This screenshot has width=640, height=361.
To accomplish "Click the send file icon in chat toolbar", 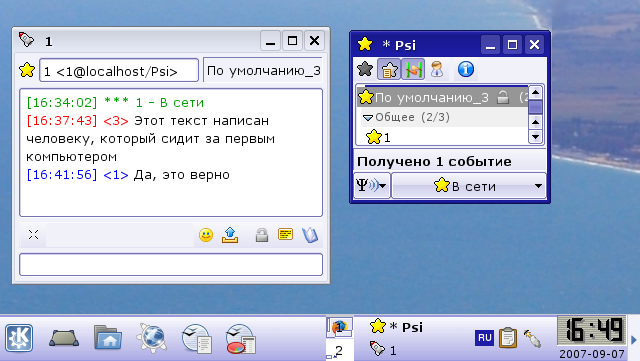I will click(230, 235).
